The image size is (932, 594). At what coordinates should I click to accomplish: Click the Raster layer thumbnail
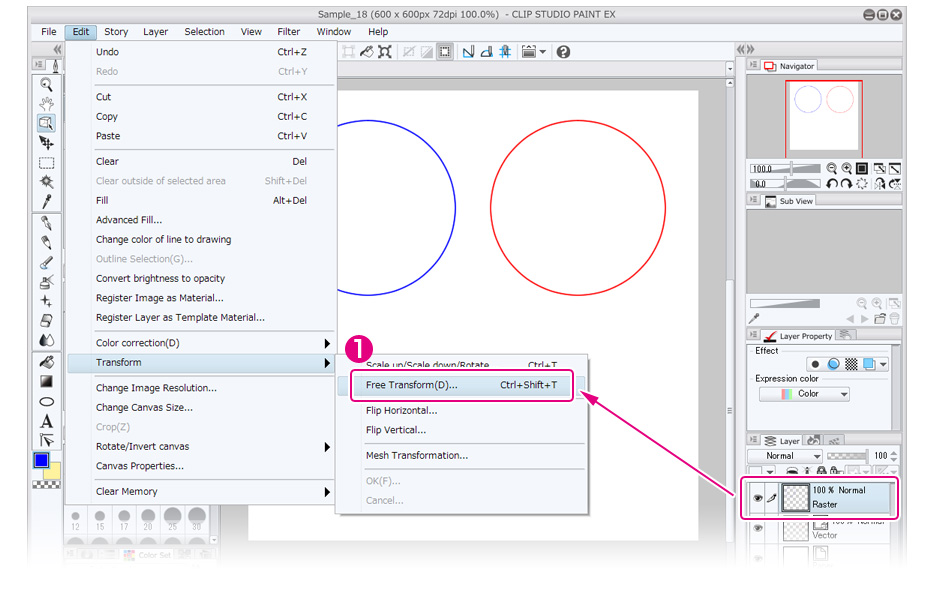point(796,498)
